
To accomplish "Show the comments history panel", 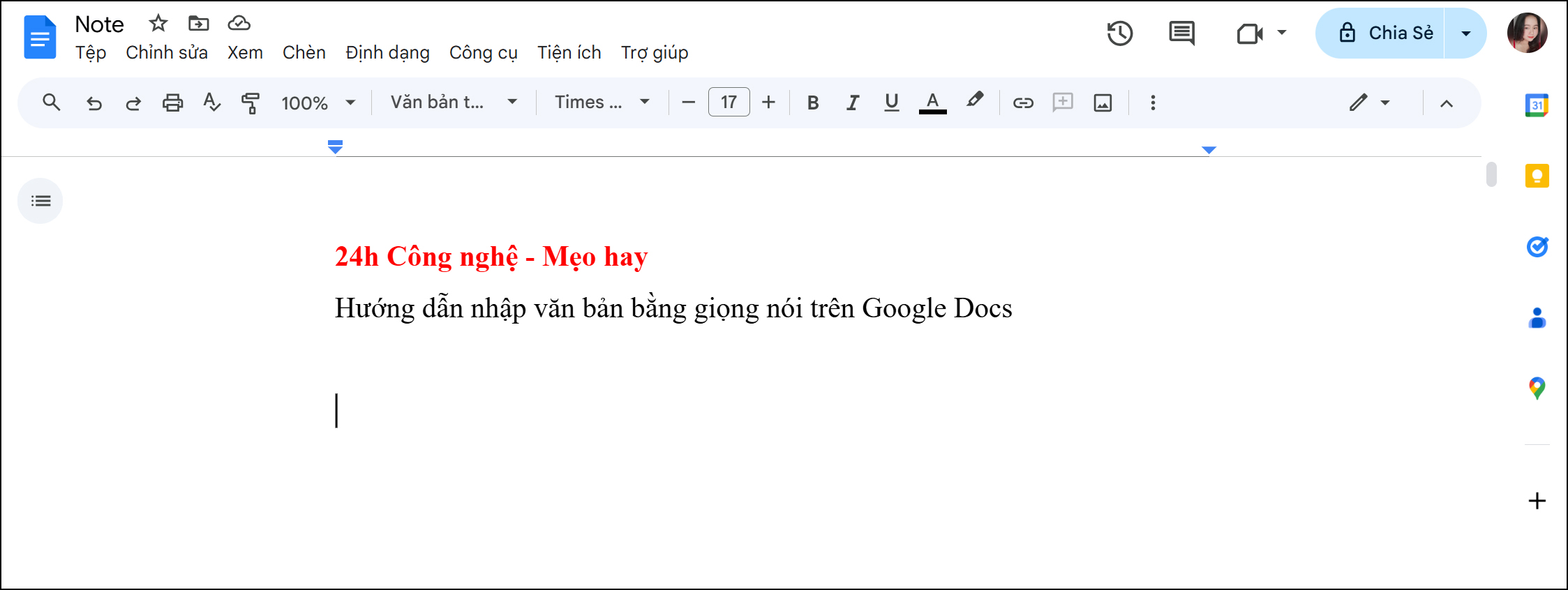I will (x=1181, y=33).
